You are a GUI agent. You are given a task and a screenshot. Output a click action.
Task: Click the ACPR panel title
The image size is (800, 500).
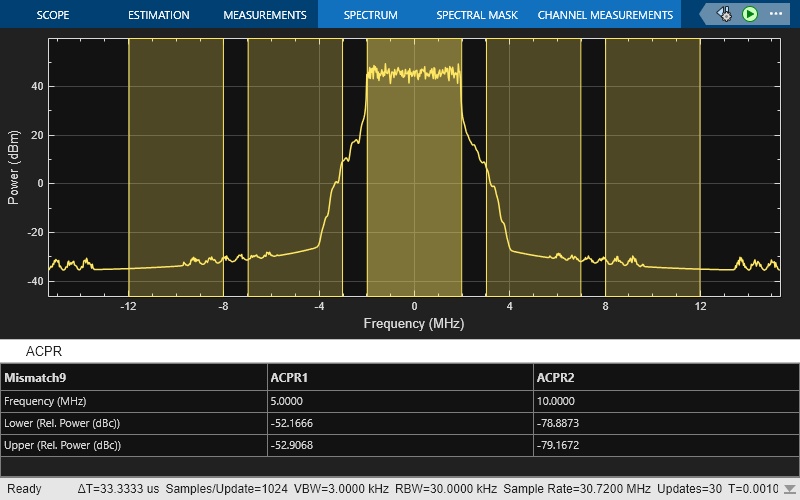[45, 352]
